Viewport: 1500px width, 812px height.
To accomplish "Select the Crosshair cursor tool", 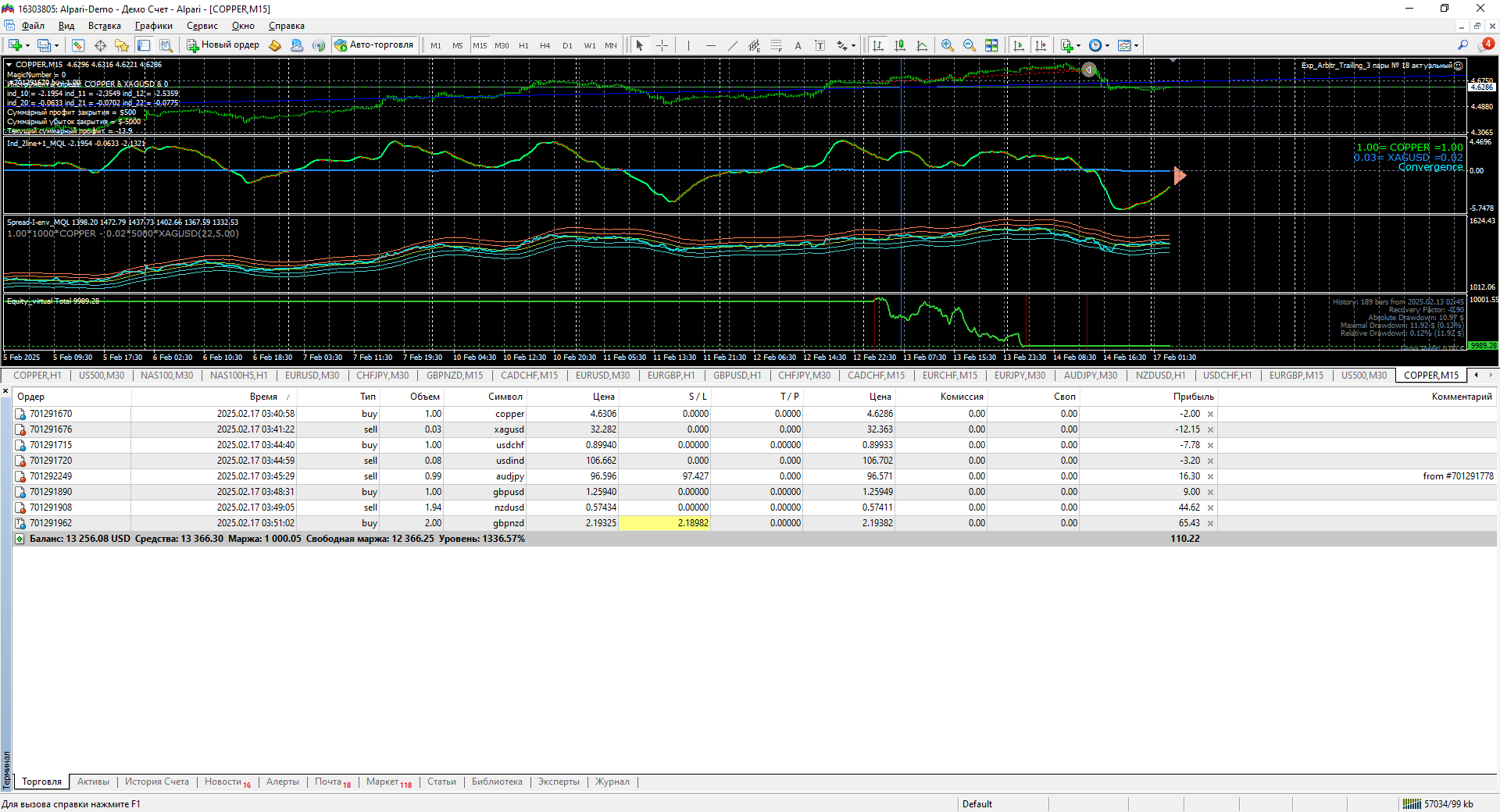I will coord(662,45).
